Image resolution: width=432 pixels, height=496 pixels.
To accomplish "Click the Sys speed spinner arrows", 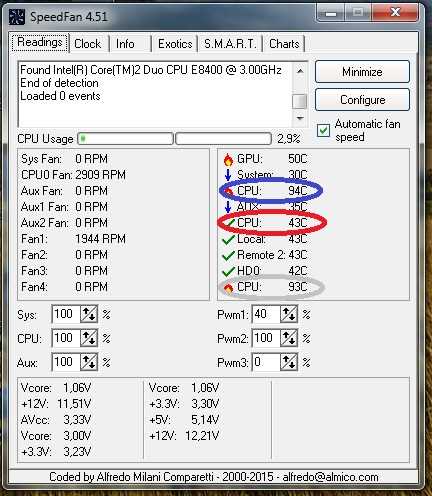I will 89,314.
